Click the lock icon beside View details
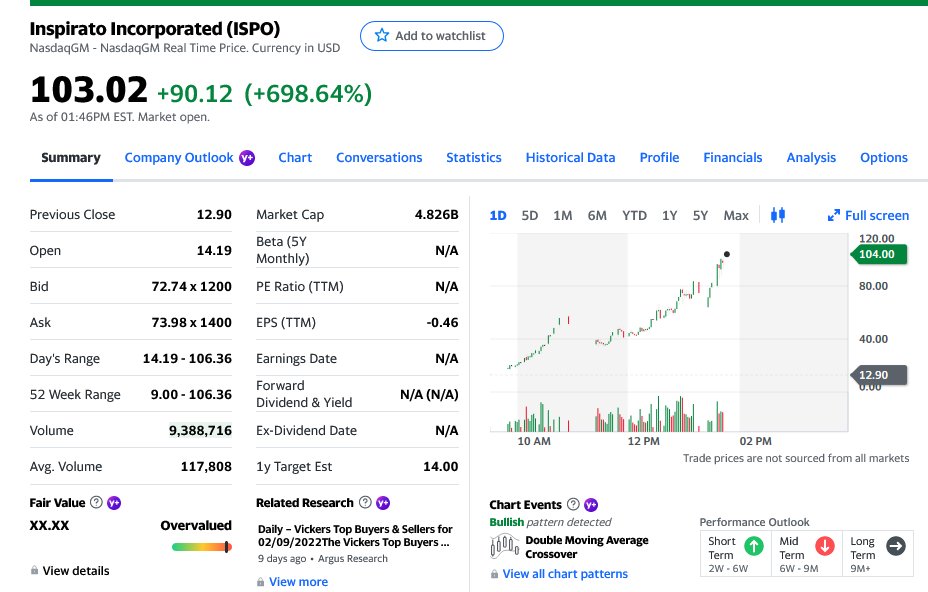The height and width of the screenshot is (592, 928). (x=34, y=571)
